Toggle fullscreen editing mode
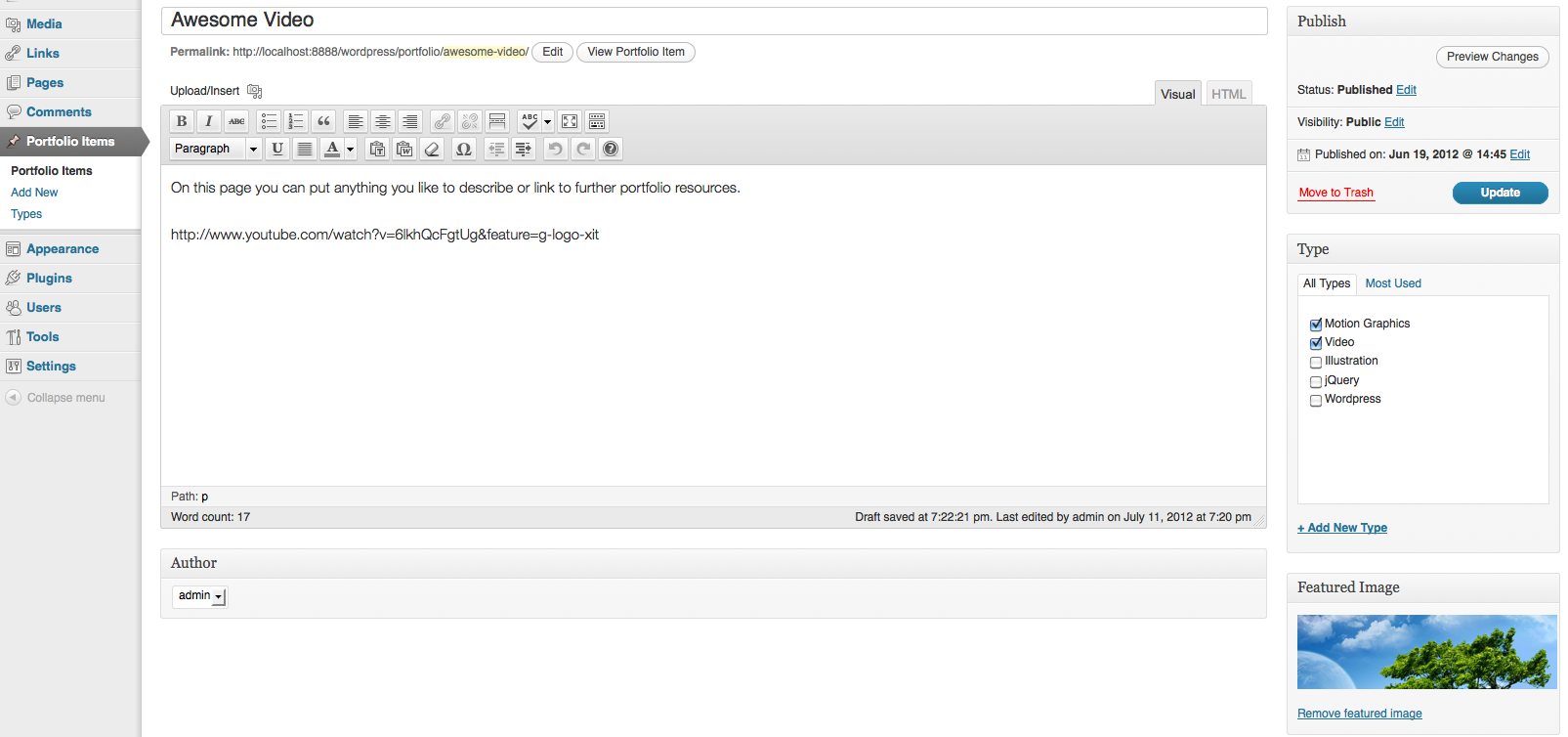Image resolution: width=1568 pixels, height=737 pixels. 570,121
